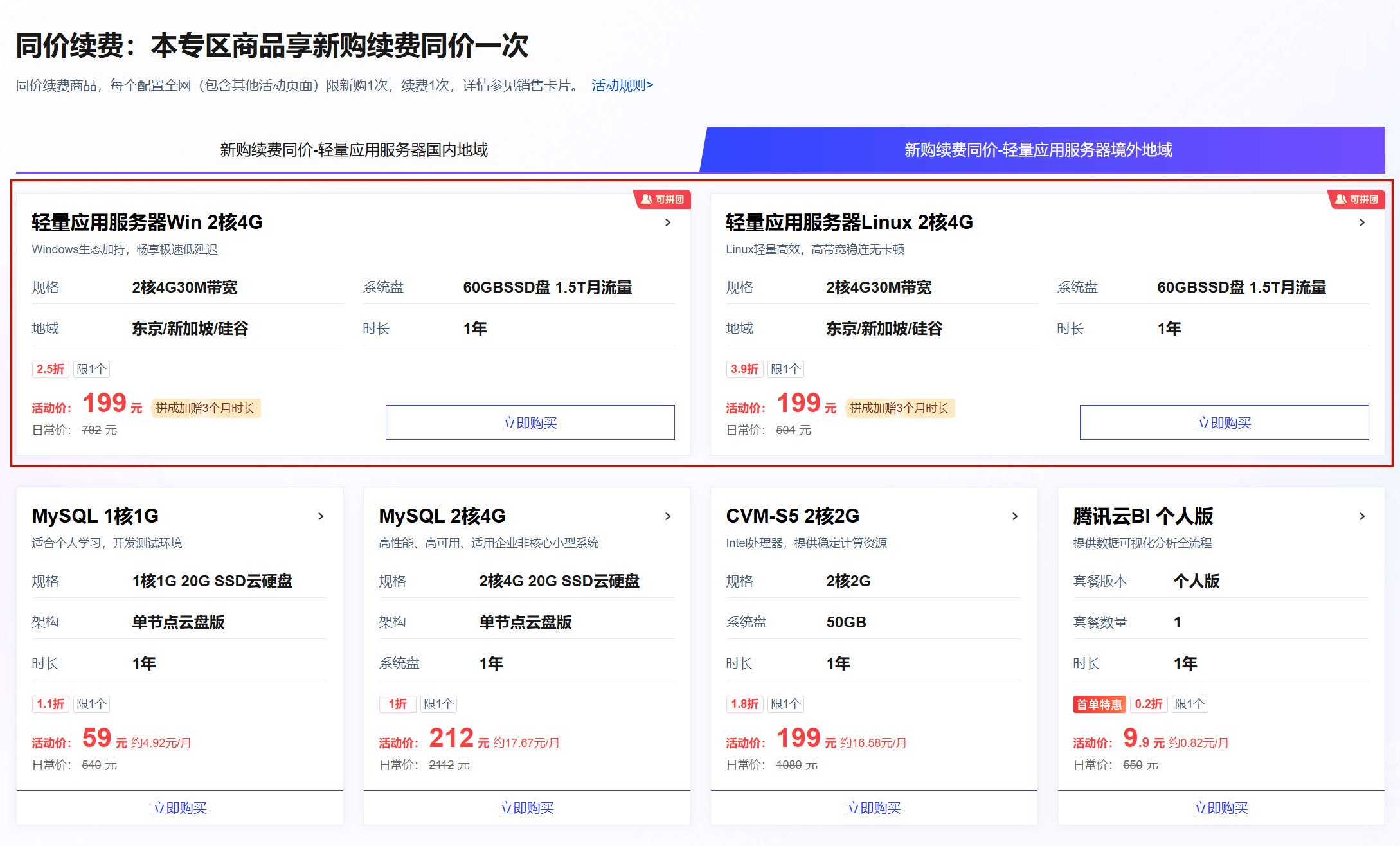Click the 腾讯云BI 个人版 chevron arrow
Image resolution: width=1400 pixels, height=846 pixels.
[x=1362, y=516]
